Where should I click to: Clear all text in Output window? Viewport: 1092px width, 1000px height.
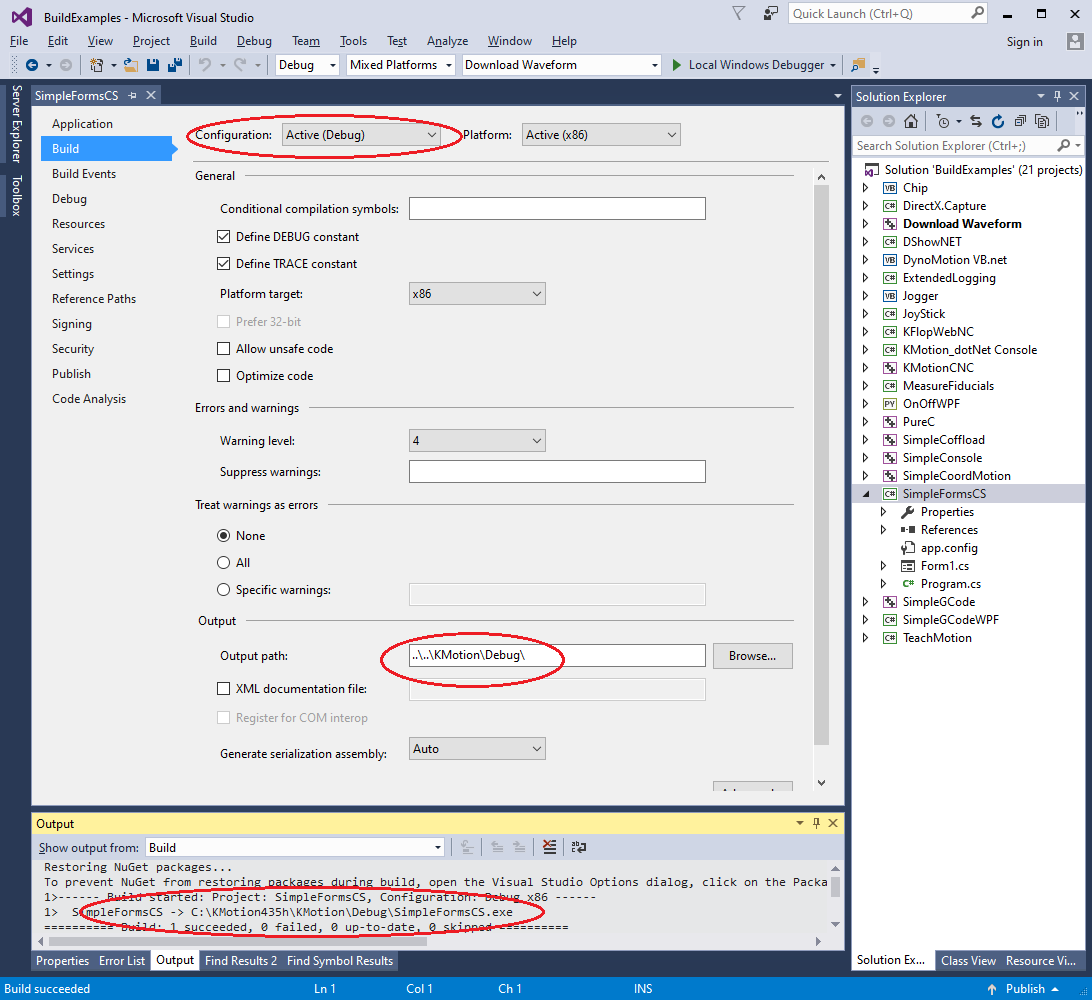549,847
